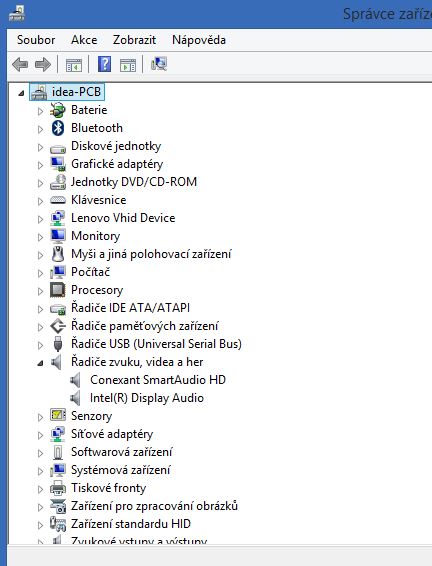
Task: Click the Grafické adaptéry icon
Action: (x=58, y=164)
